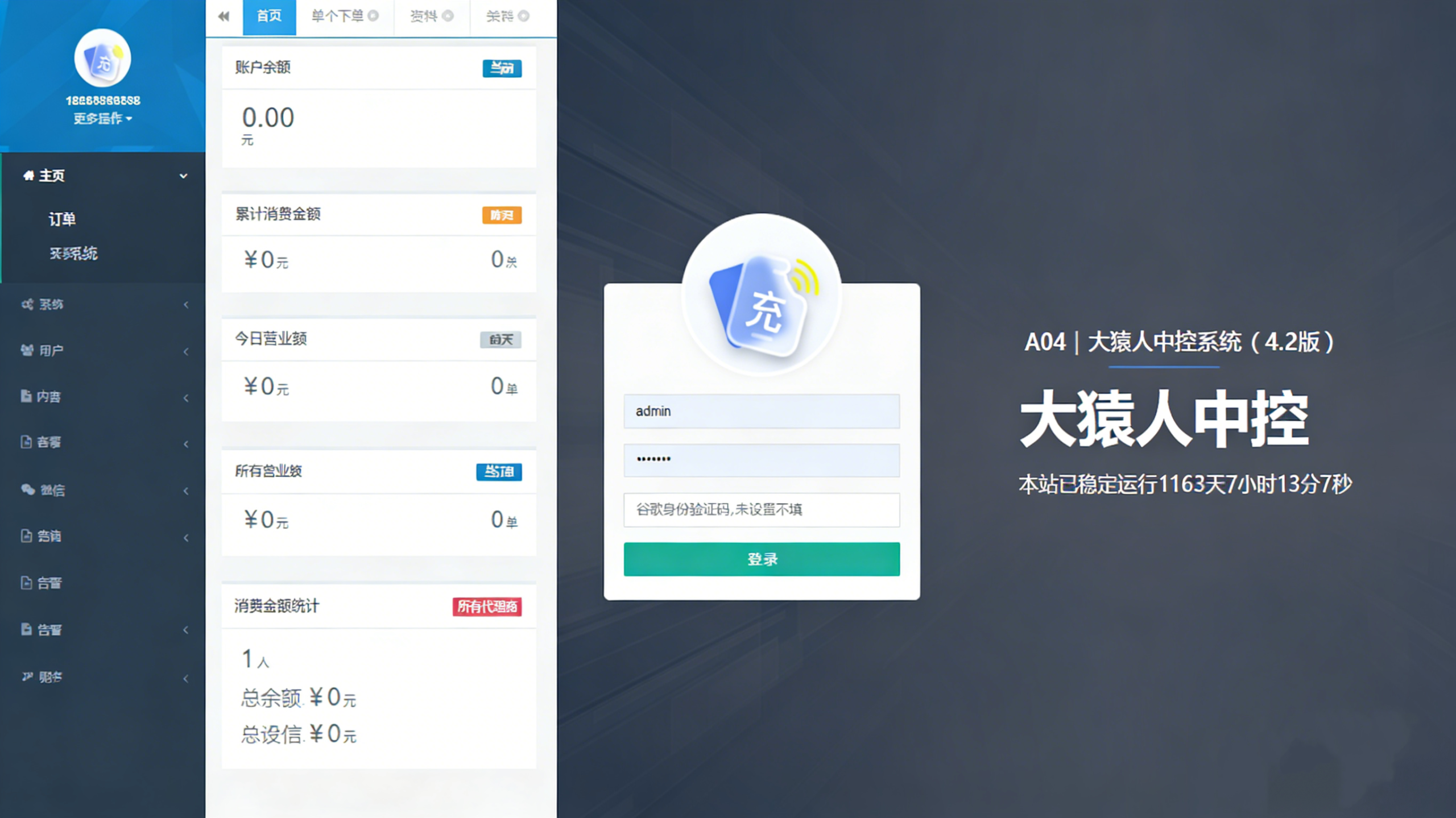Expand the 用户 sidebar submenu
This screenshot has width=1456, height=818.
pos(185,351)
